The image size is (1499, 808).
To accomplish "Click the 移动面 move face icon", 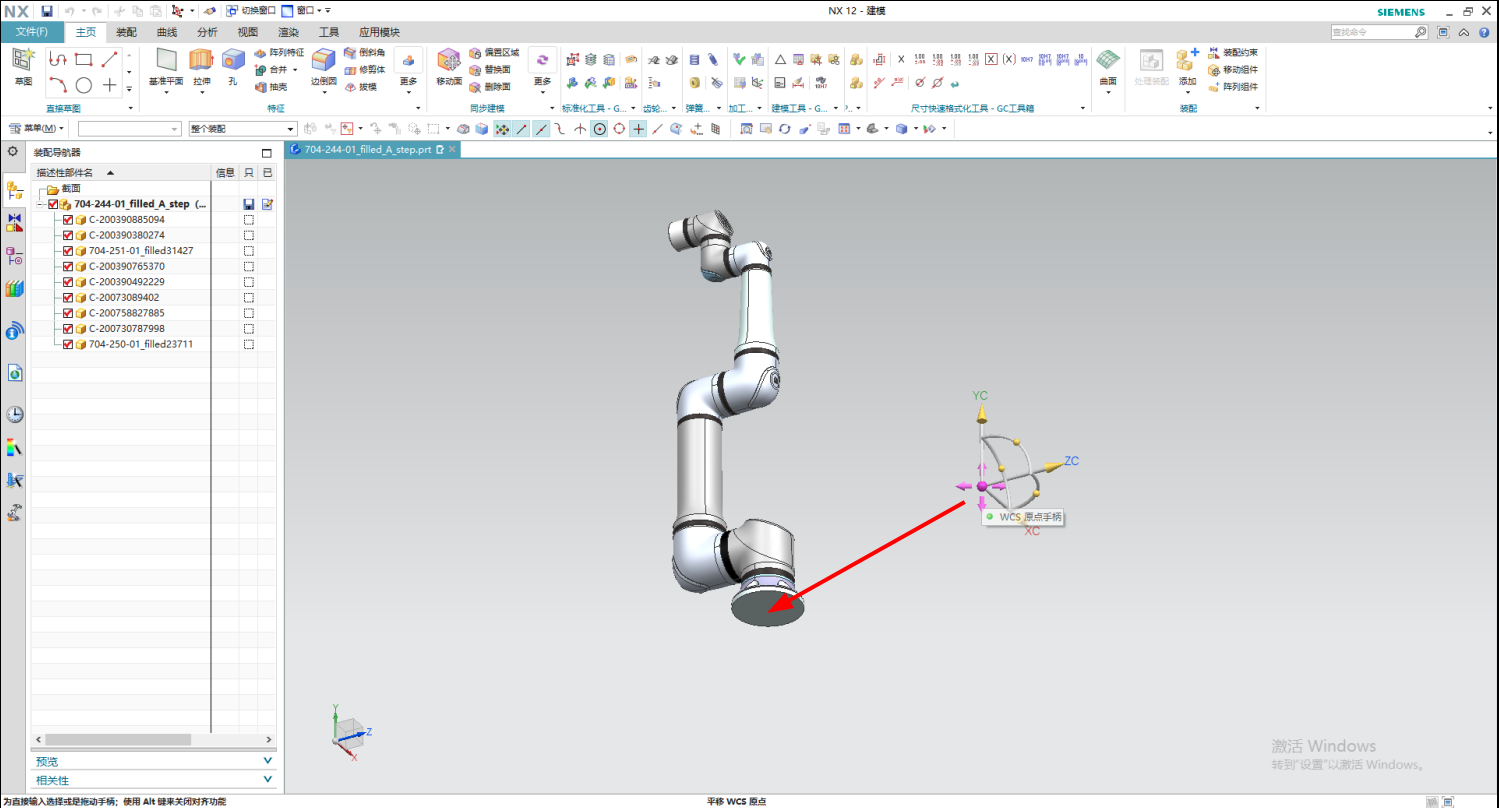I will [449, 61].
